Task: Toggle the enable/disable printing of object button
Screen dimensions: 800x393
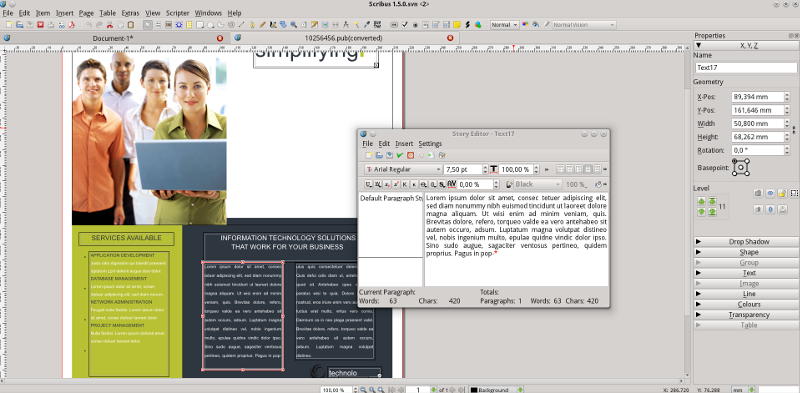Action: (782, 209)
